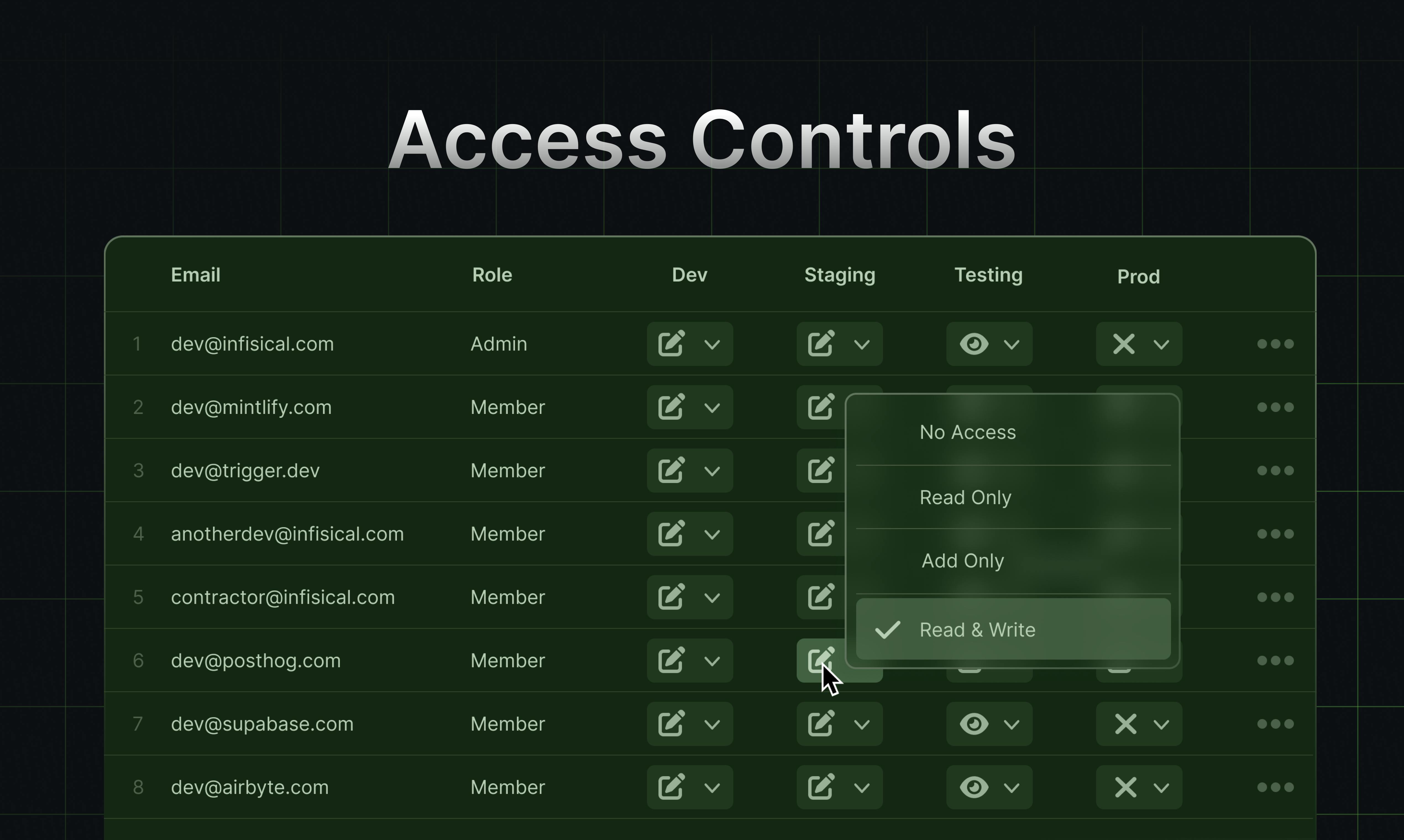Open the three-dot menu for dev@mintlify.com
Image resolution: width=1404 pixels, height=840 pixels.
1275,407
